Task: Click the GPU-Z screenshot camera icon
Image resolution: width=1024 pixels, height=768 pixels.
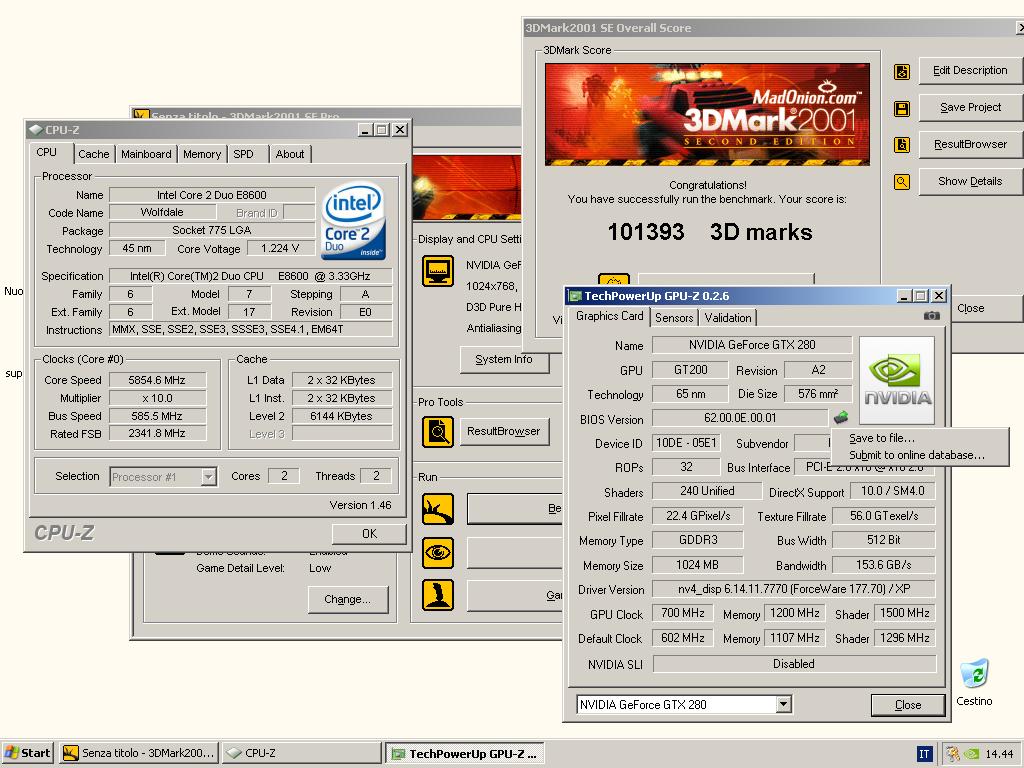Action: coord(932,316)
